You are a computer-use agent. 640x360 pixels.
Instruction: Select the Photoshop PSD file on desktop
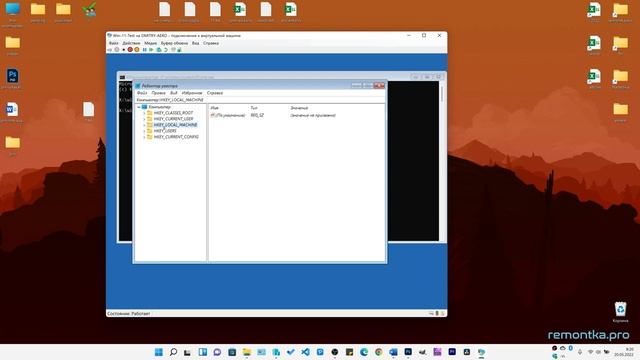pyautogui.click(x=12, y=78)
